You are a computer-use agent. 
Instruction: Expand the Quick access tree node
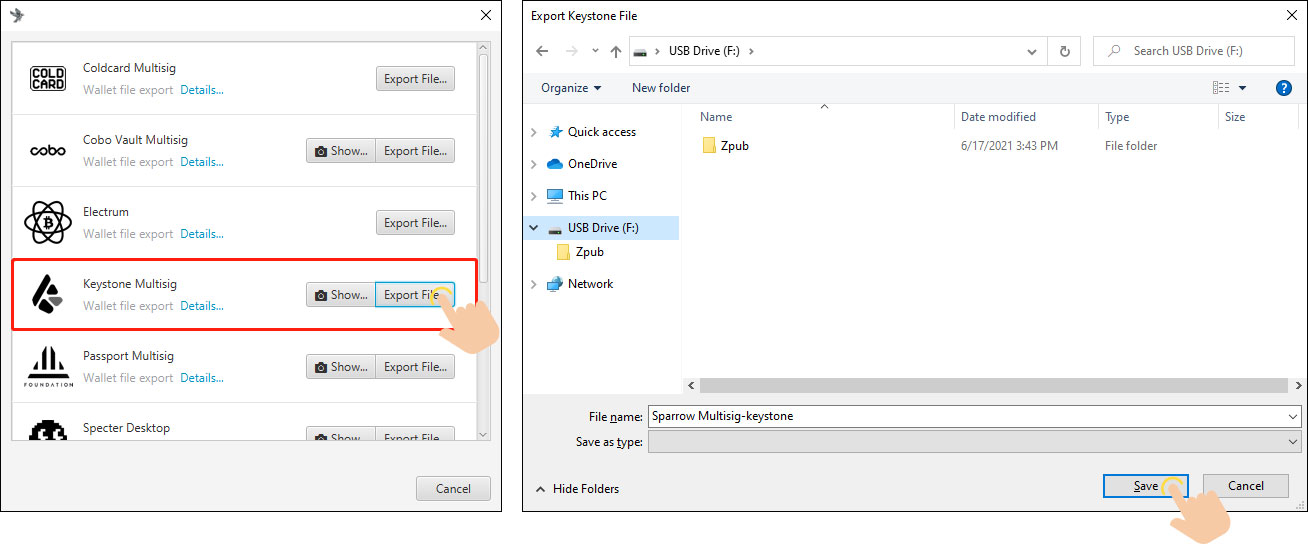coord(533,132)
